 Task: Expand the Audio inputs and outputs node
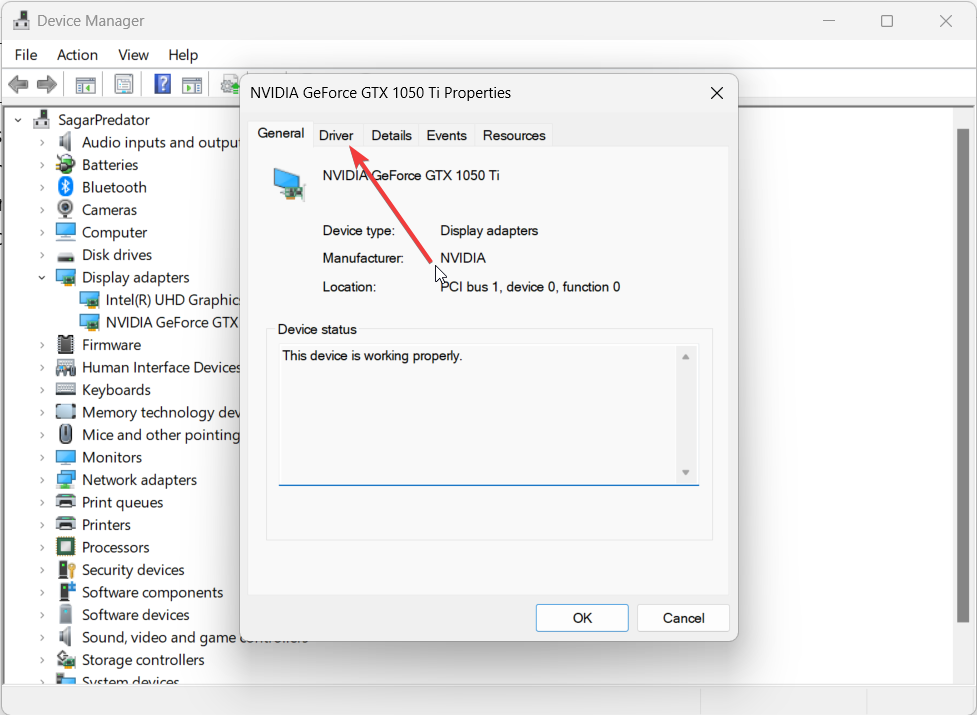42,143
